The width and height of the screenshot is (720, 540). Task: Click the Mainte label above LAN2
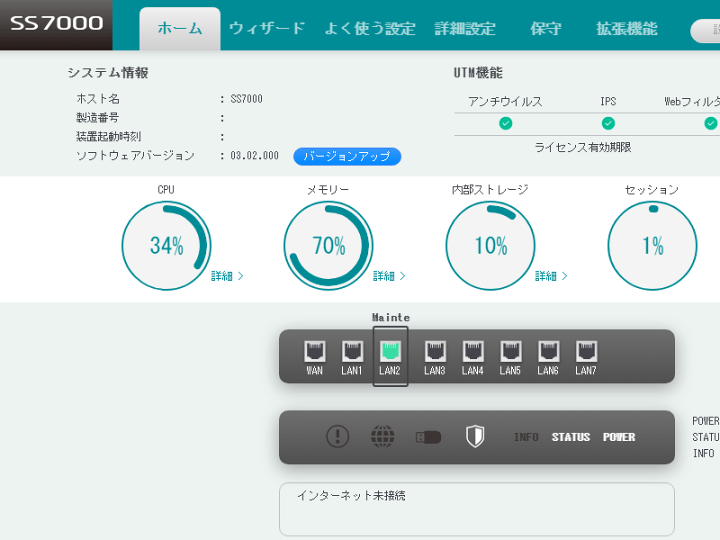point(391,317)
